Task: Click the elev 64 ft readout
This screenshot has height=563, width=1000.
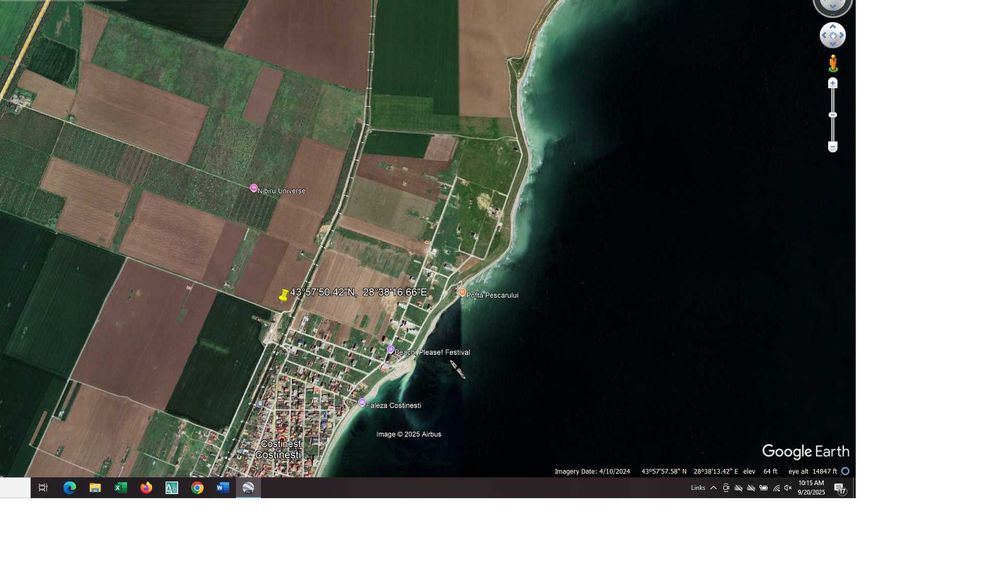Action: [x=760, y=472]
